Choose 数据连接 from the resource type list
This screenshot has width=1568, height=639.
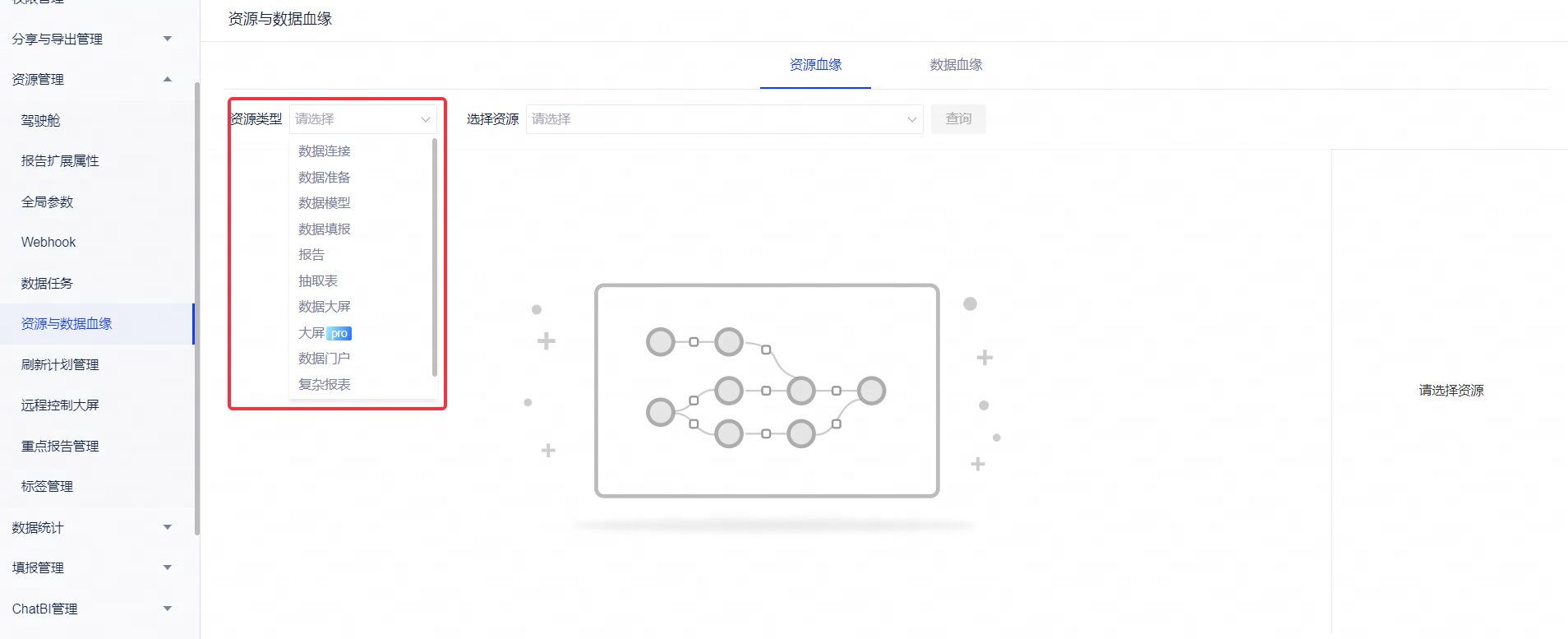[325, 151]
